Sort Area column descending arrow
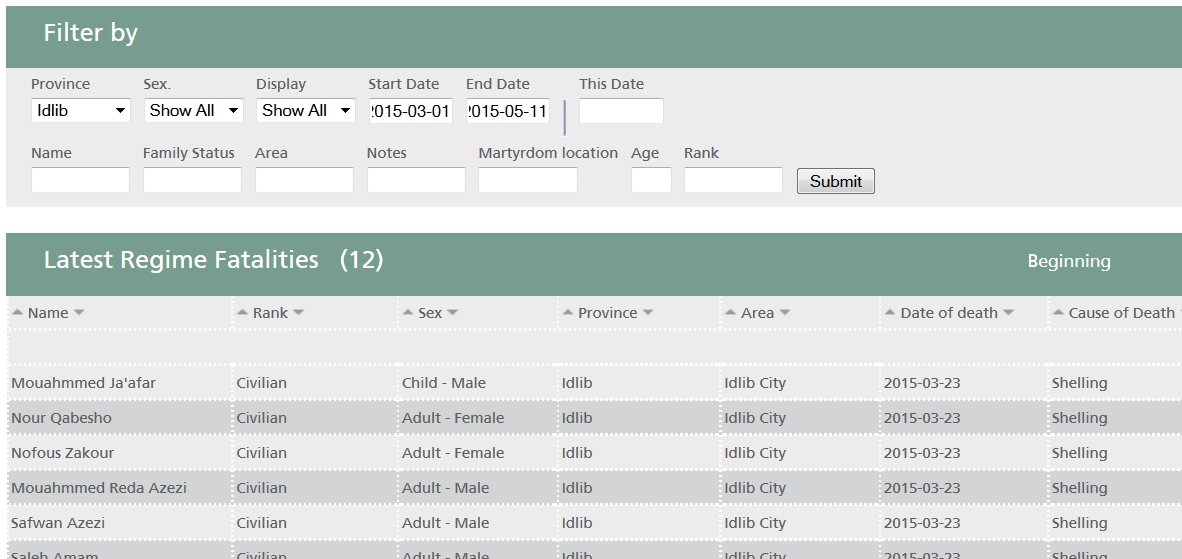The height and width of the screenshot is (559, 1182). [785, 313]
